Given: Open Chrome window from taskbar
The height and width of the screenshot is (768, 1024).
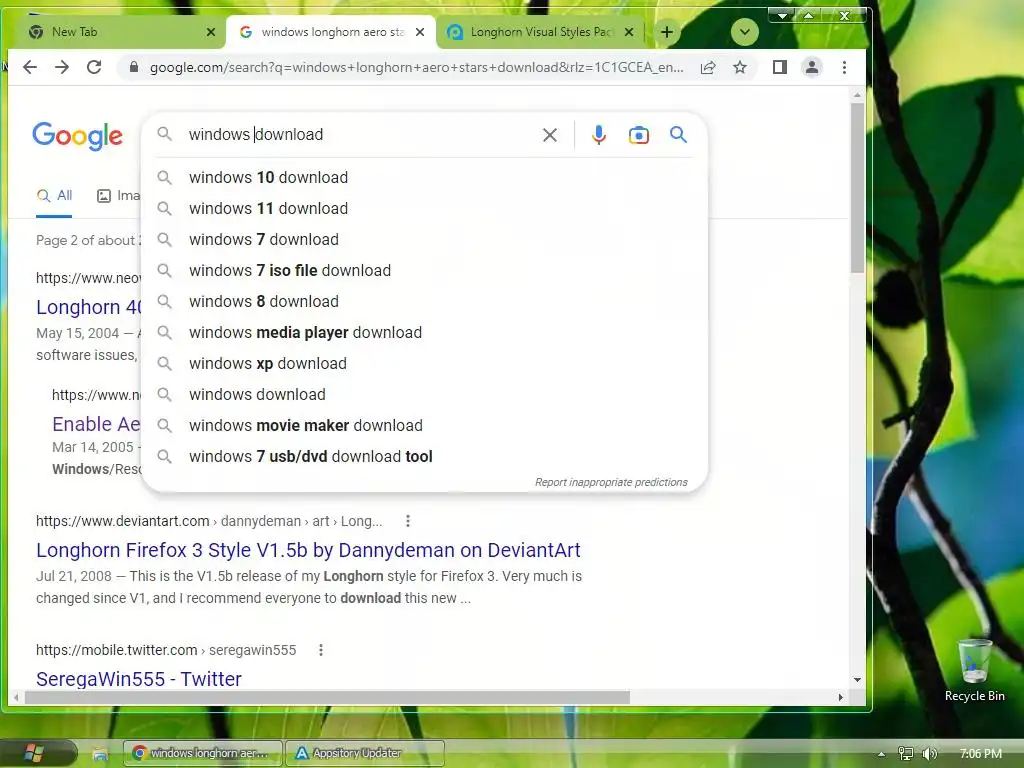Looking at the screenshot, I should (x=203, y=754).
